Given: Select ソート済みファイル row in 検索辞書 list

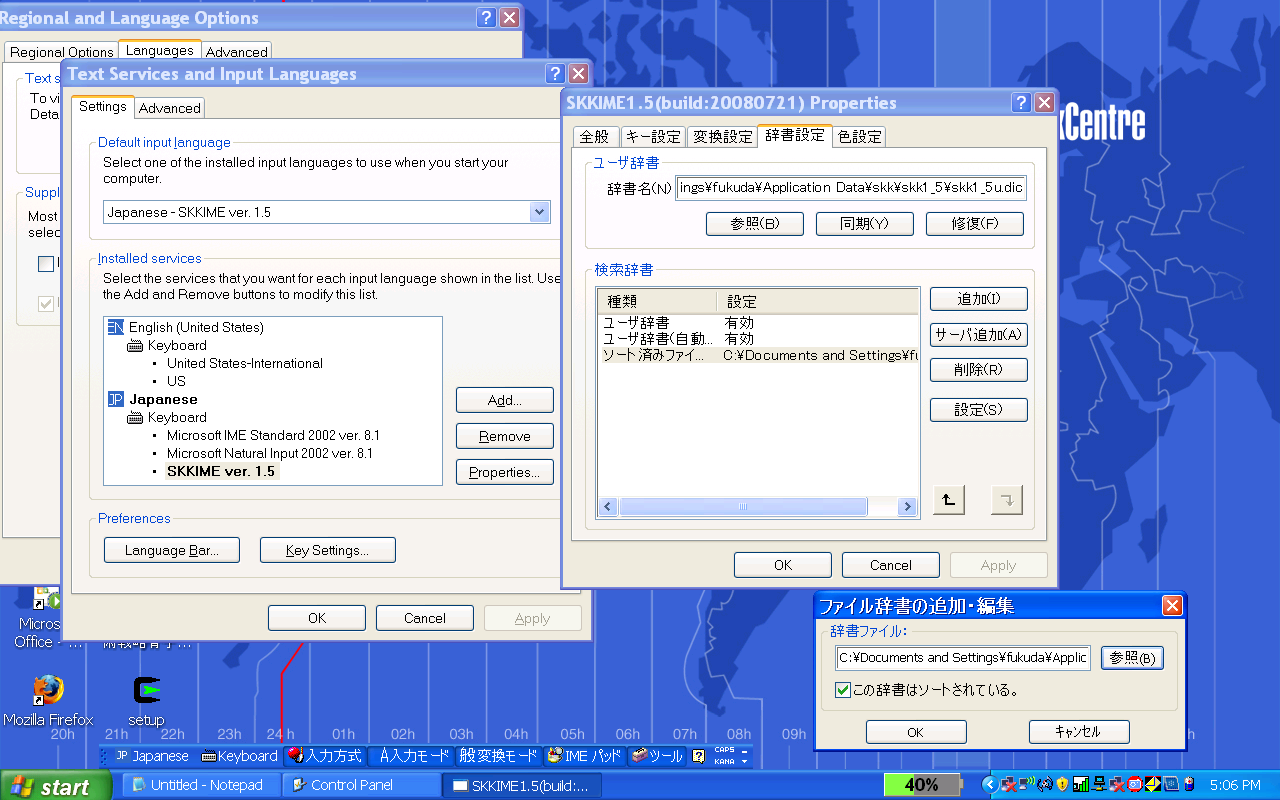Looking at the screenshot, I should click(x=759, y=355).
